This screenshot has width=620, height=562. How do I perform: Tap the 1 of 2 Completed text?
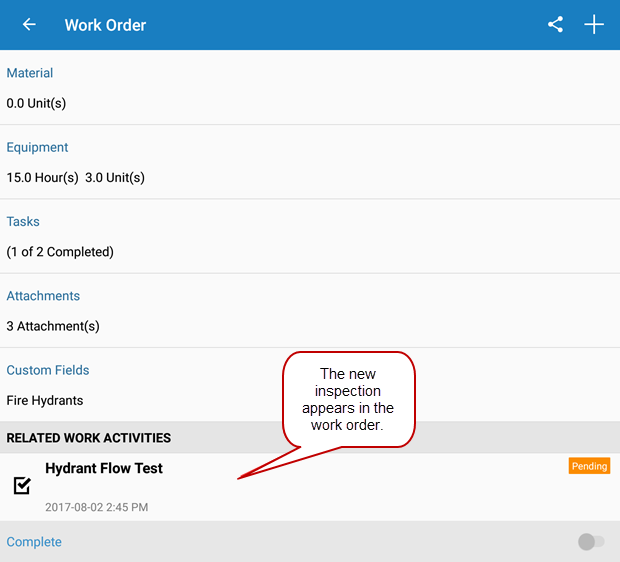(x=60, y=252)
